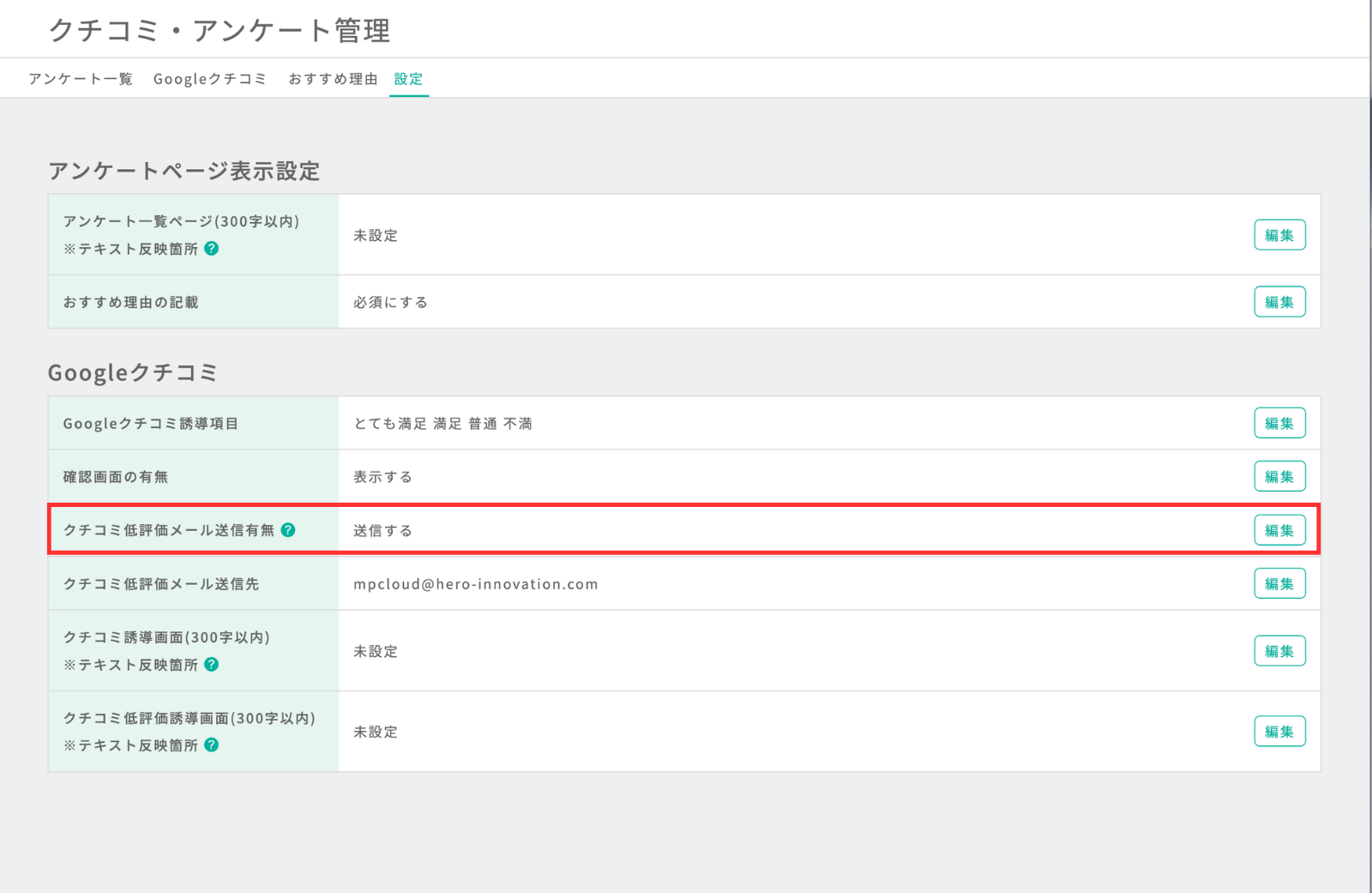Edit クチコミ低評価メール送信有無 setting
Viewport: 1372px width, 893px height.
(x=1279, y=530)
